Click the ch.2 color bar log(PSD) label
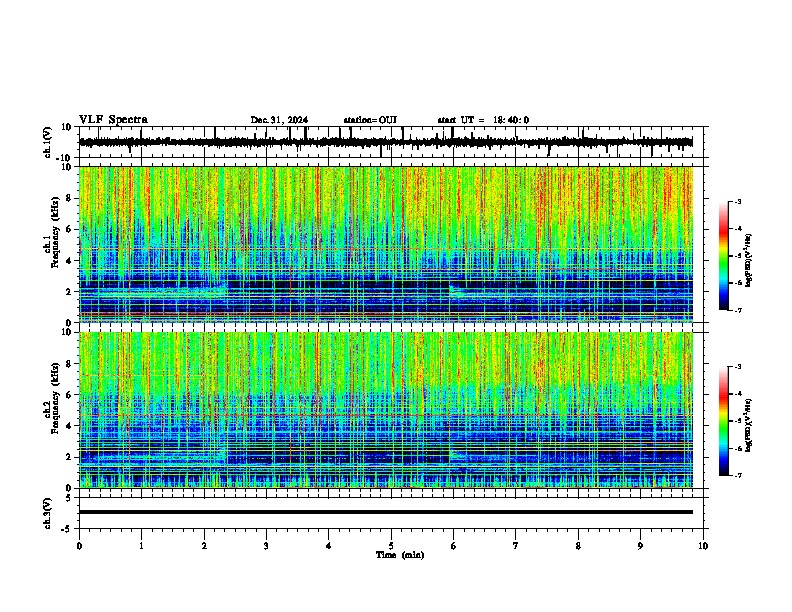The image size is (792, 612). [749, 426]
